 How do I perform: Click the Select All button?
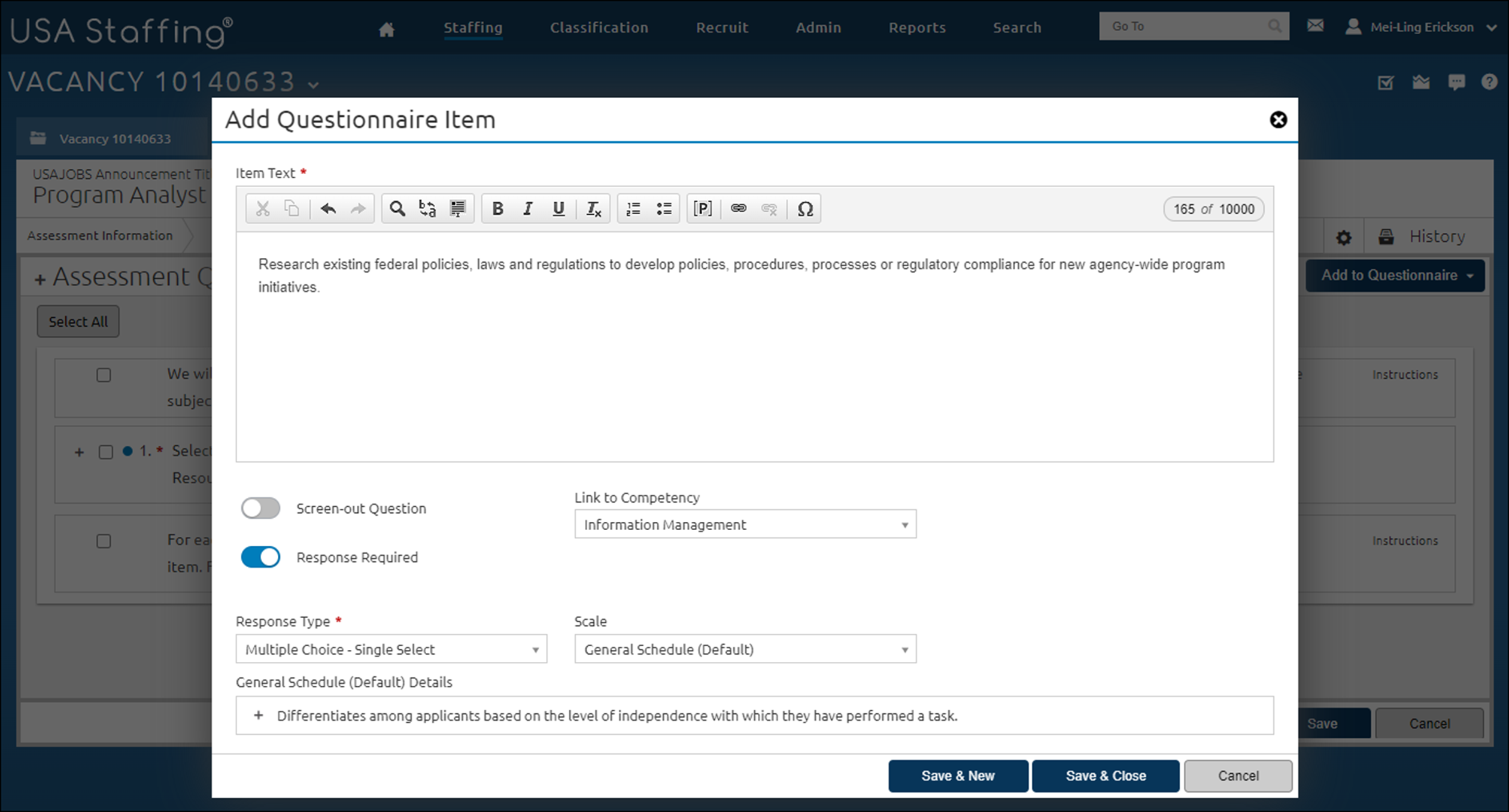pyautogui.click(x=78, y=321)
